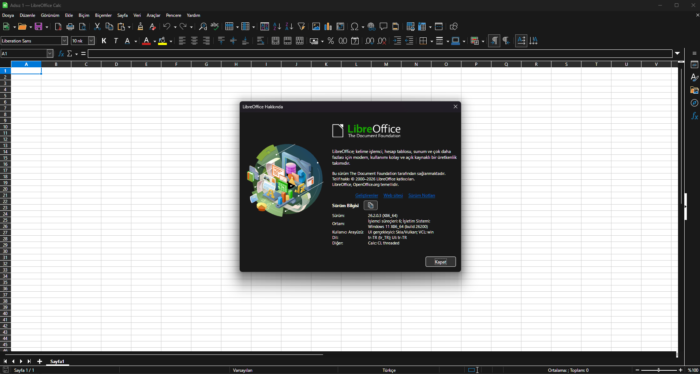Open sidebar Gallery panel icon
700x374 pixels.
pyautogui.click(x=694, y=90)
